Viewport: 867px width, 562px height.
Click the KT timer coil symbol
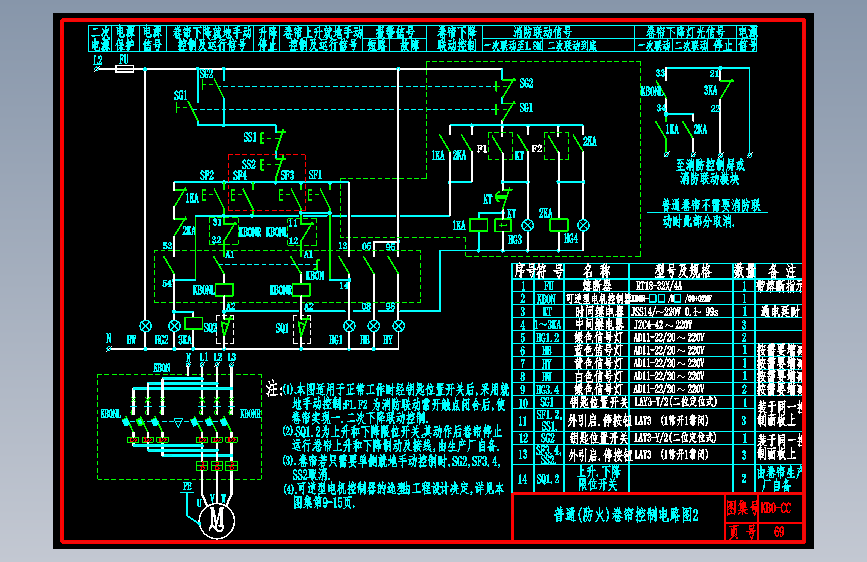click(x=503, y=225)
